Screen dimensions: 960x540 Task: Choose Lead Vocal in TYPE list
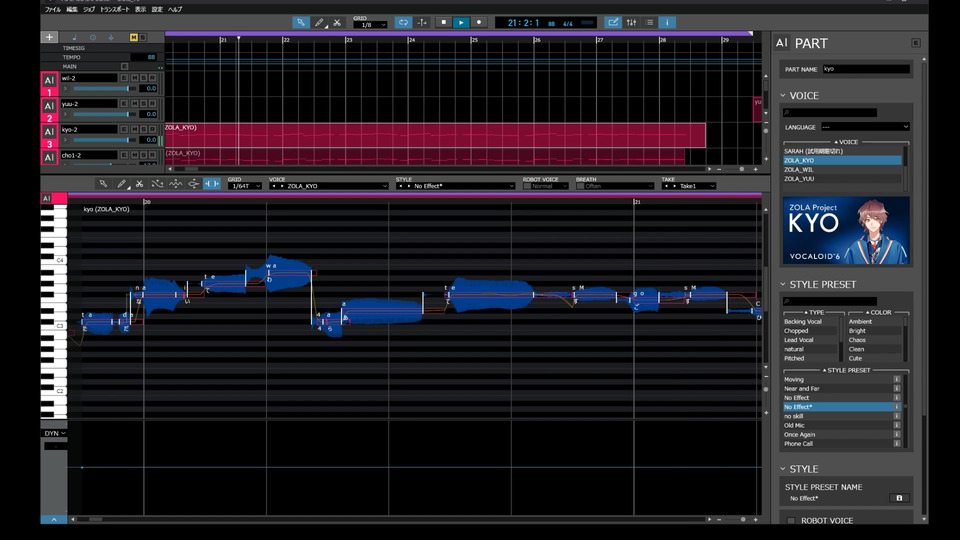pos(809,340)
